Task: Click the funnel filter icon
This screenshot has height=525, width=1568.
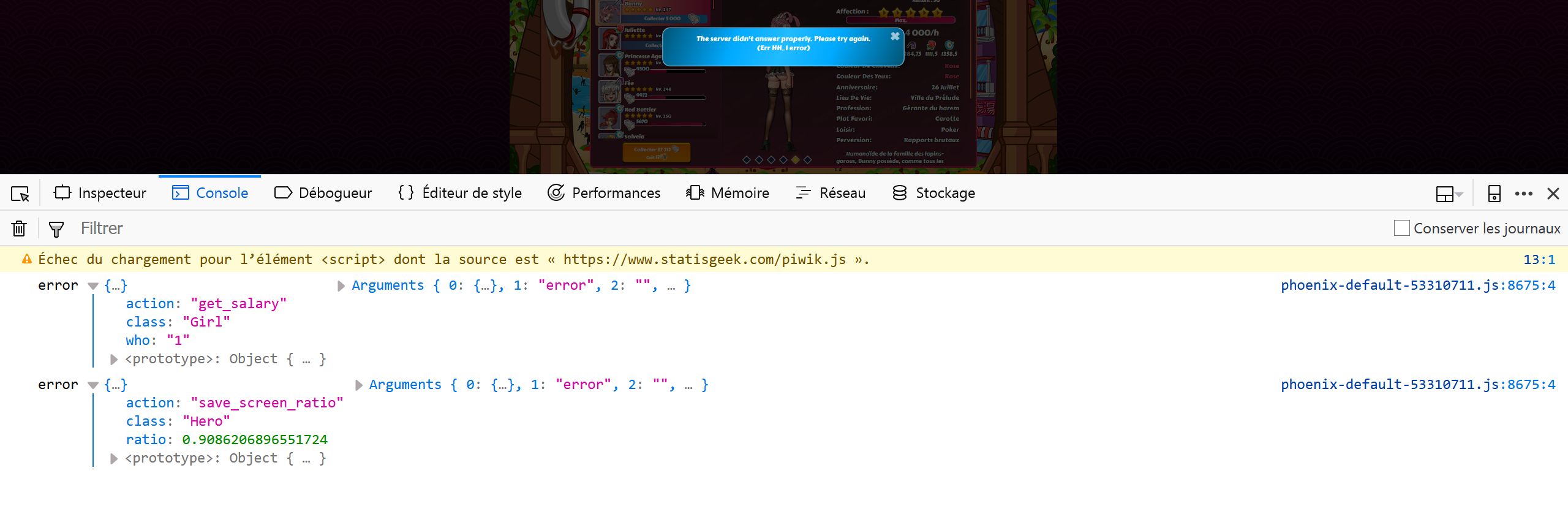Action: pos(56,229)
